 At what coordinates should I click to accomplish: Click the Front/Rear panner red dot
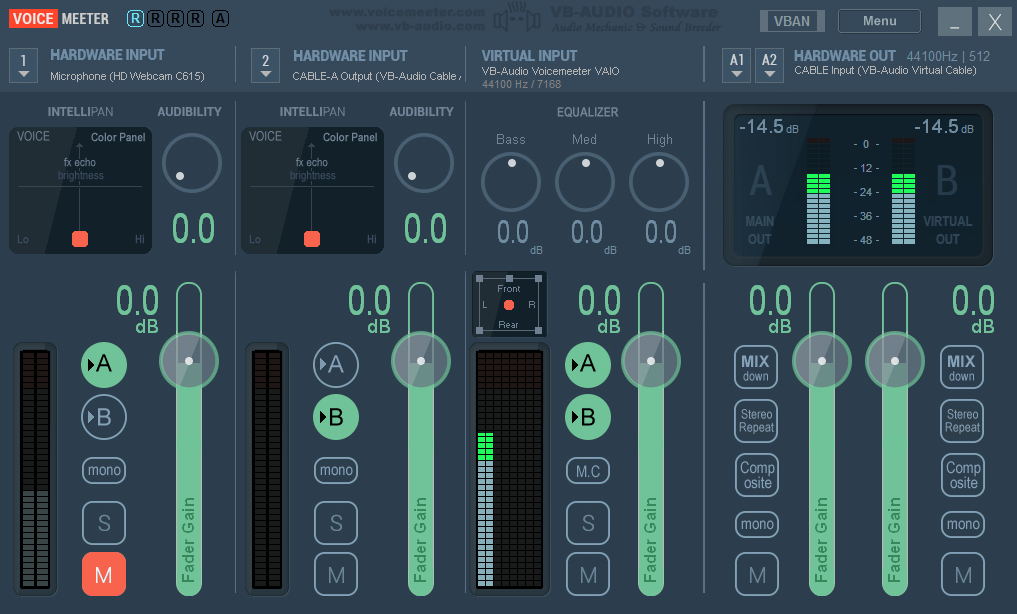508,305
